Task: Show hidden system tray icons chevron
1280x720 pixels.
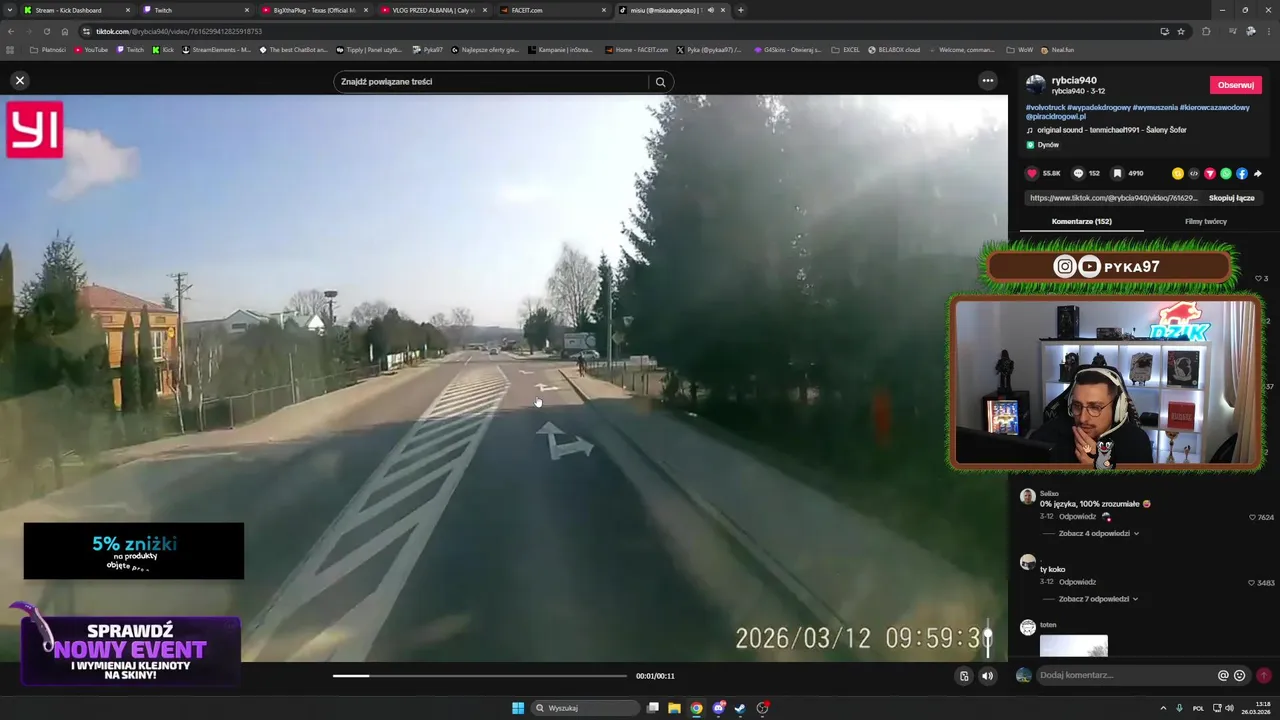Action: (1163, 708)
